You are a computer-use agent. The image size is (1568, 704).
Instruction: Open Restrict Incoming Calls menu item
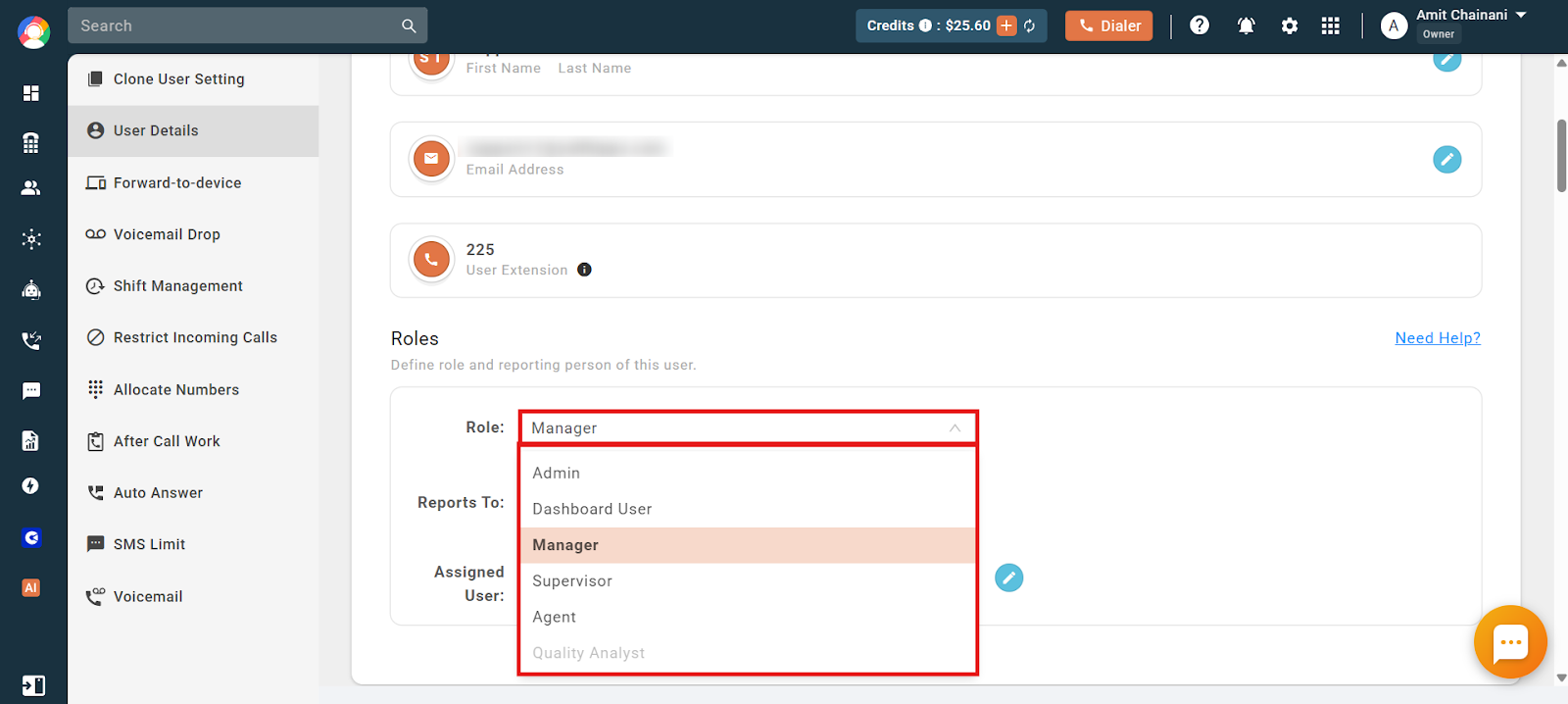193,337
